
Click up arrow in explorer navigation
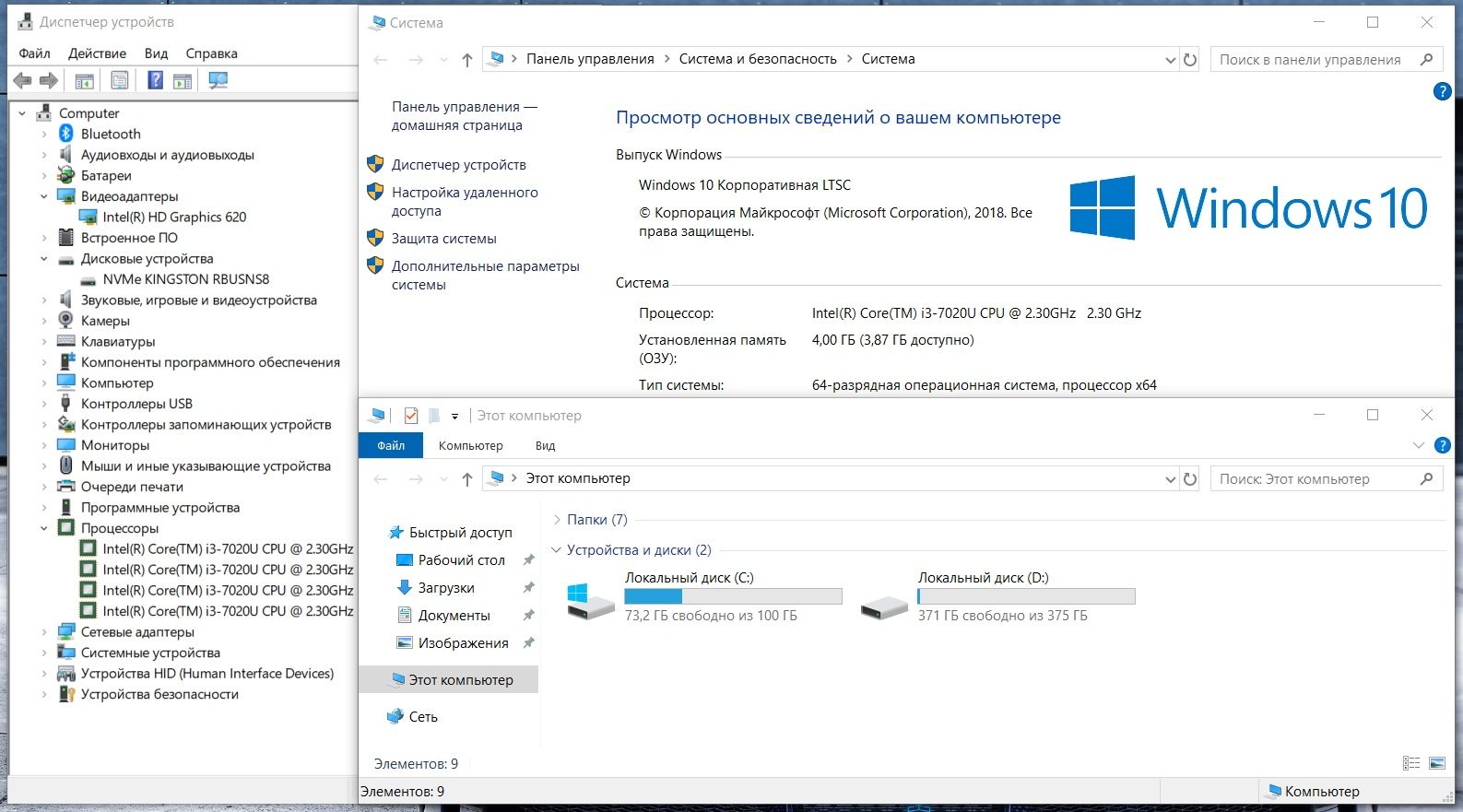tap(466, 479)
